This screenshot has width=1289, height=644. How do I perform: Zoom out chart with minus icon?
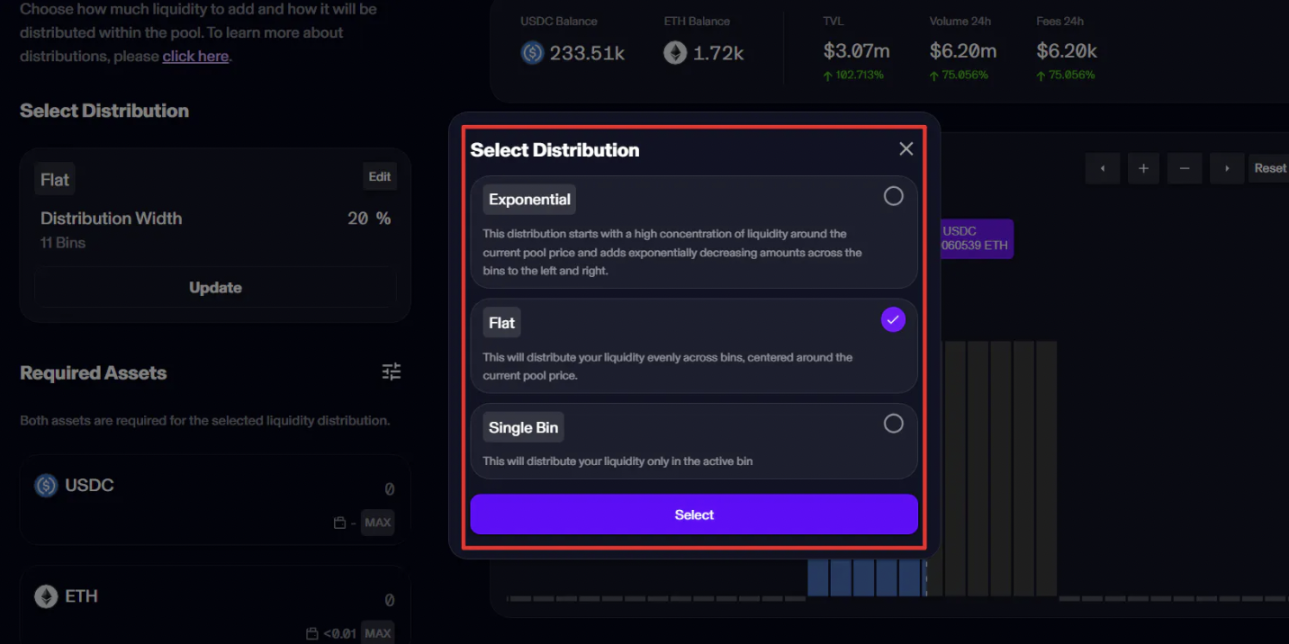pos(1184,168)
